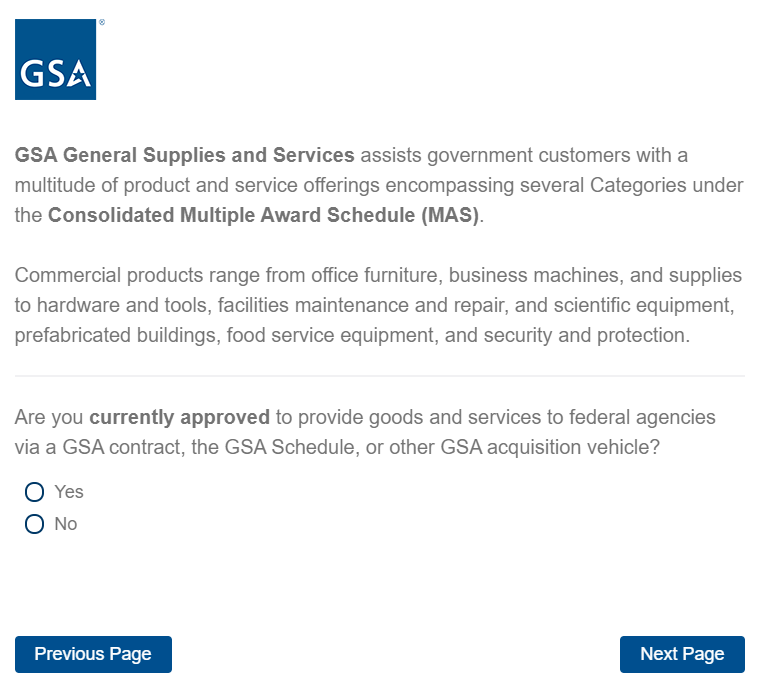This screenshot has width=771, height=696.
Task: Click the "No" option label text
Action: click(x=66, y=524)
